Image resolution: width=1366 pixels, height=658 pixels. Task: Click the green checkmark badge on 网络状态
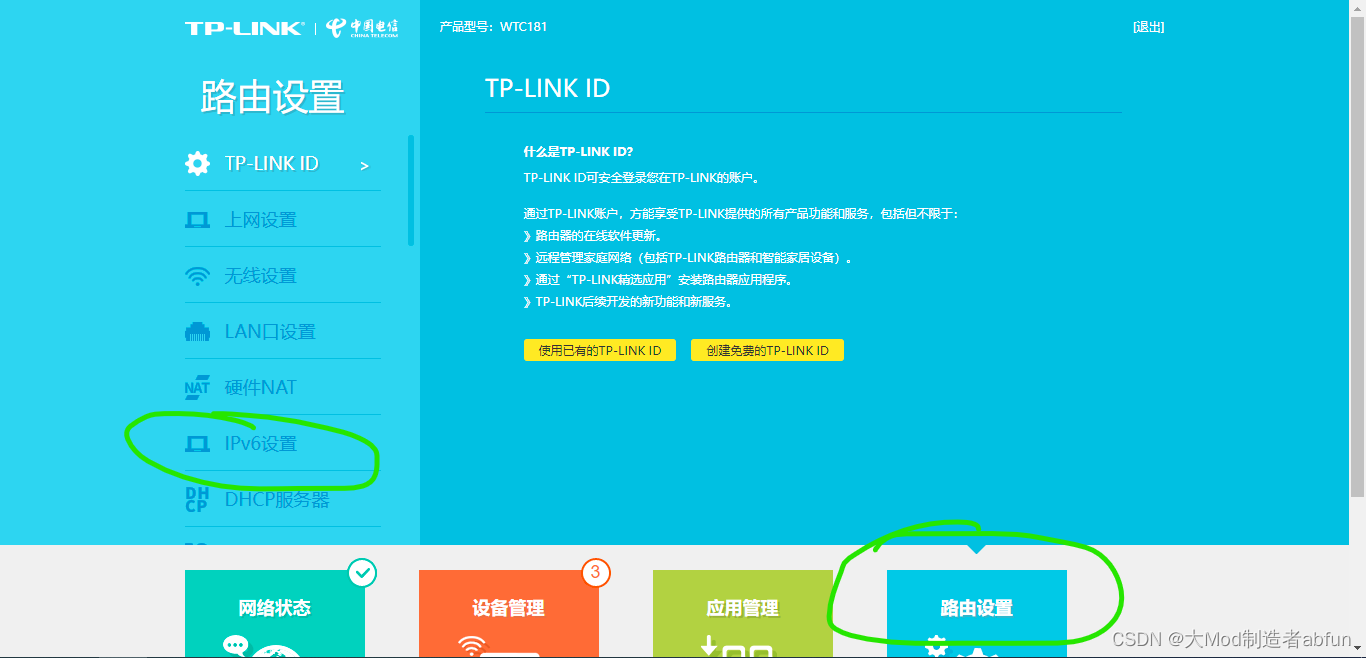pos(362,573)
